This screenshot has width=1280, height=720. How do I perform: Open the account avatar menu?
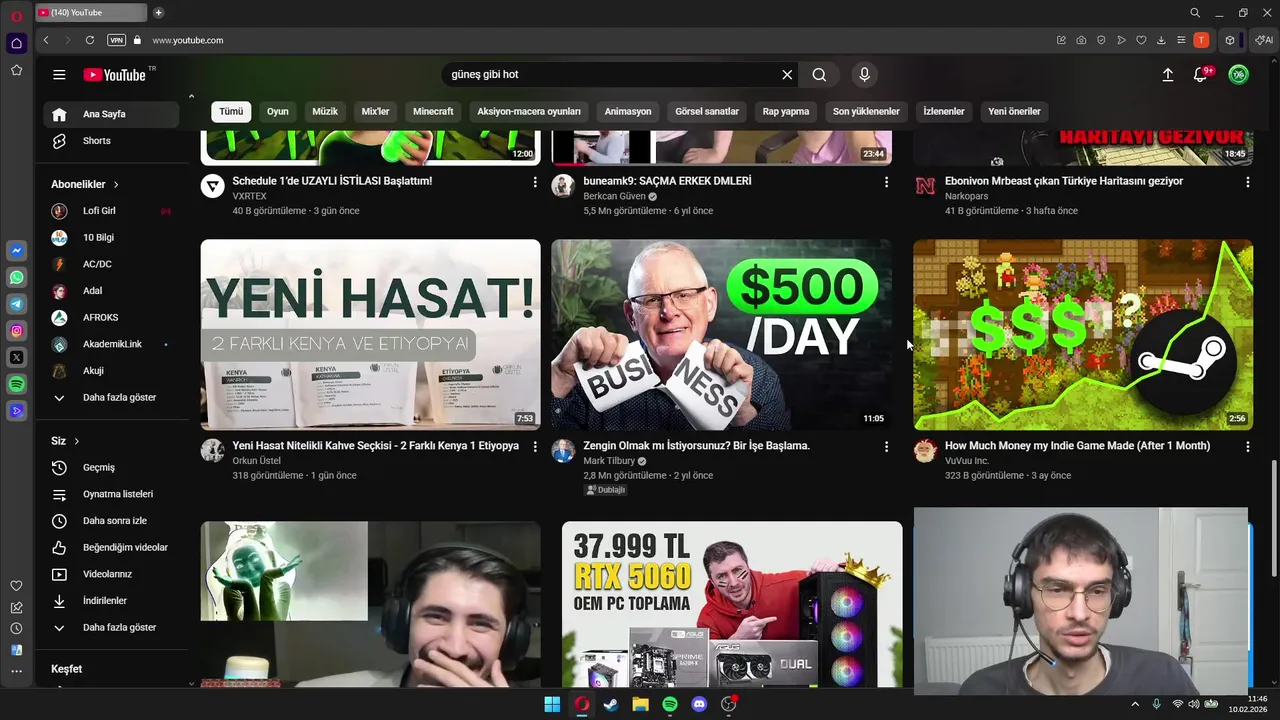point(1238,75)
